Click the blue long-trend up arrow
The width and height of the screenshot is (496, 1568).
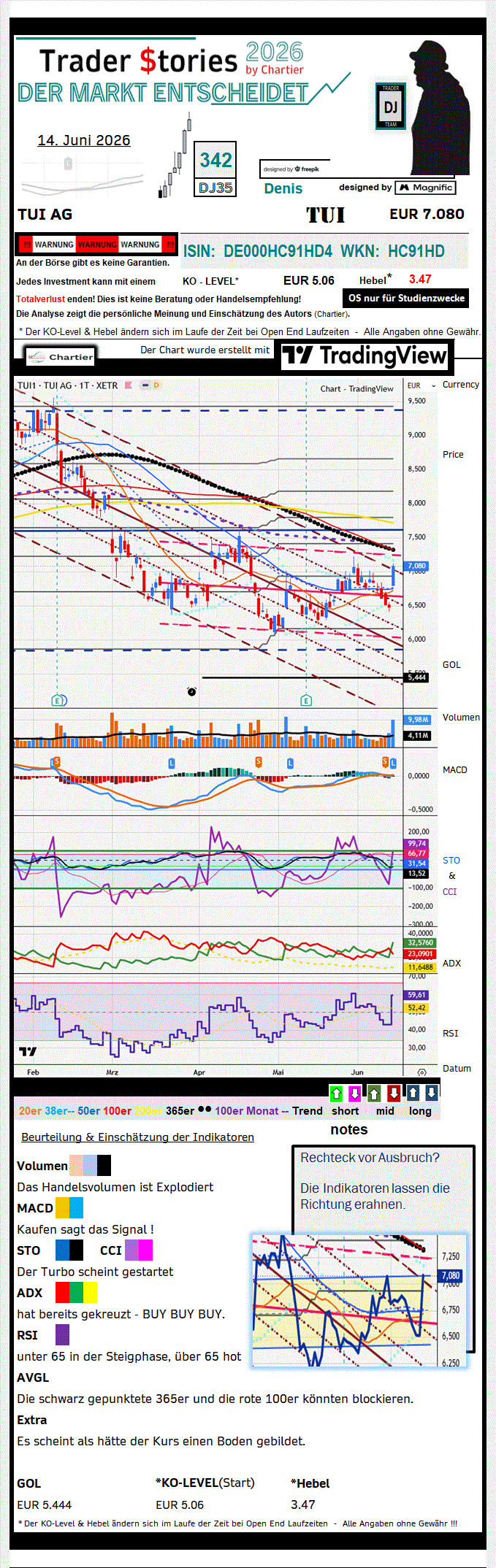(x=413, y=1093)
